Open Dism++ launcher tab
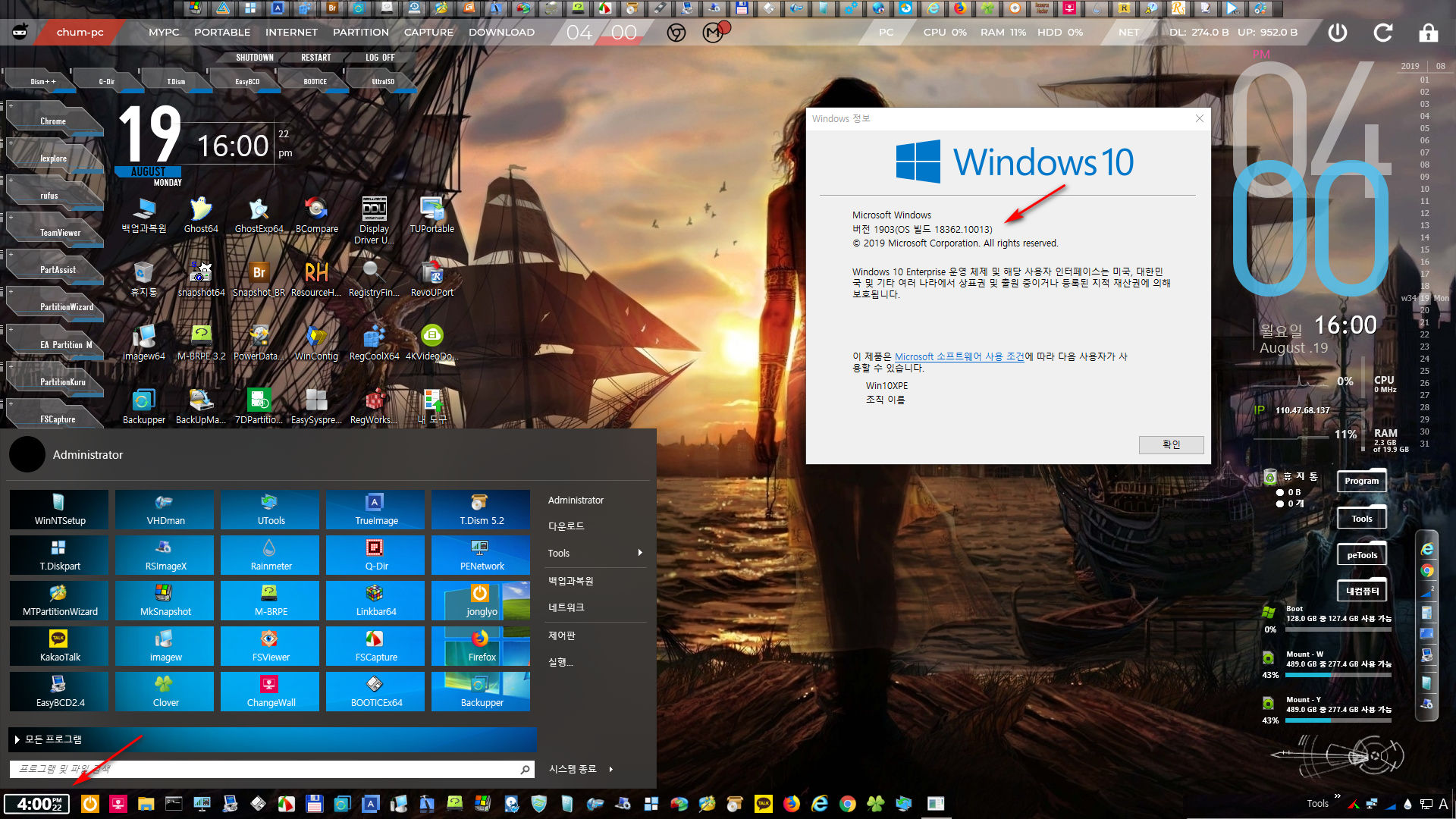1456x819 pixels. pyautogui.click(x=42, y=81)
